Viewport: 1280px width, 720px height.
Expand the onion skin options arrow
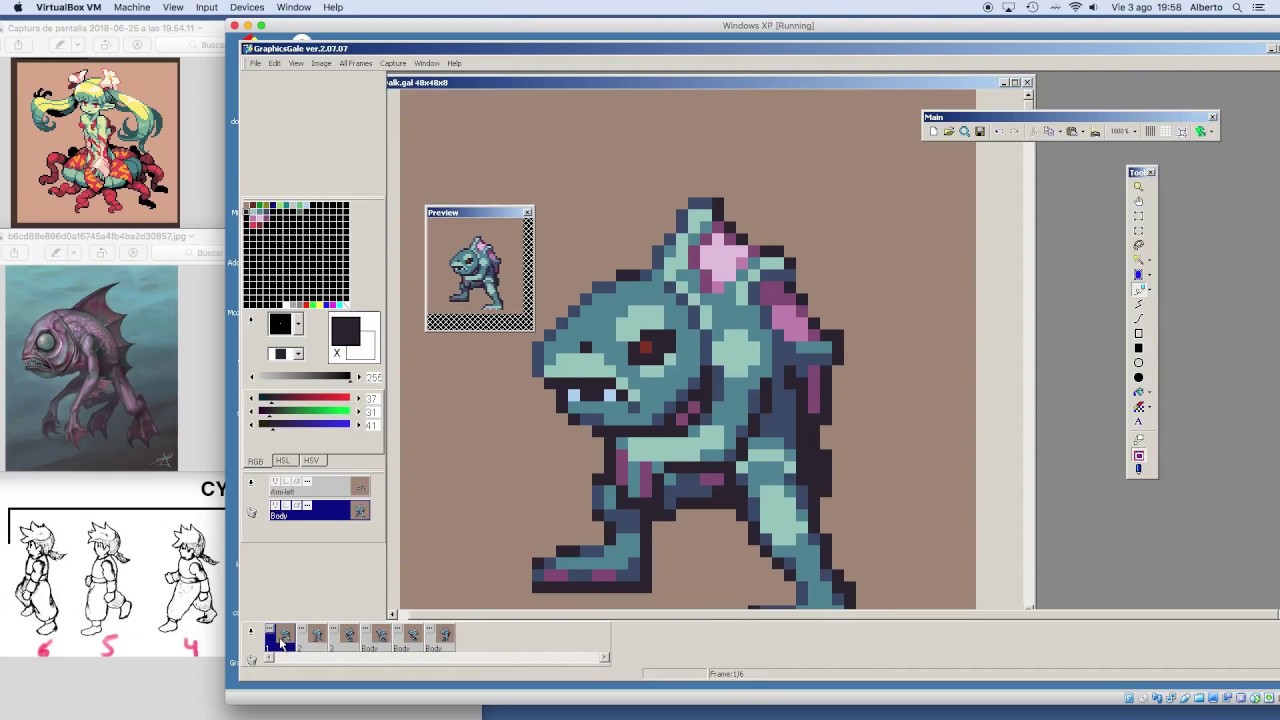coord(1211,131)
